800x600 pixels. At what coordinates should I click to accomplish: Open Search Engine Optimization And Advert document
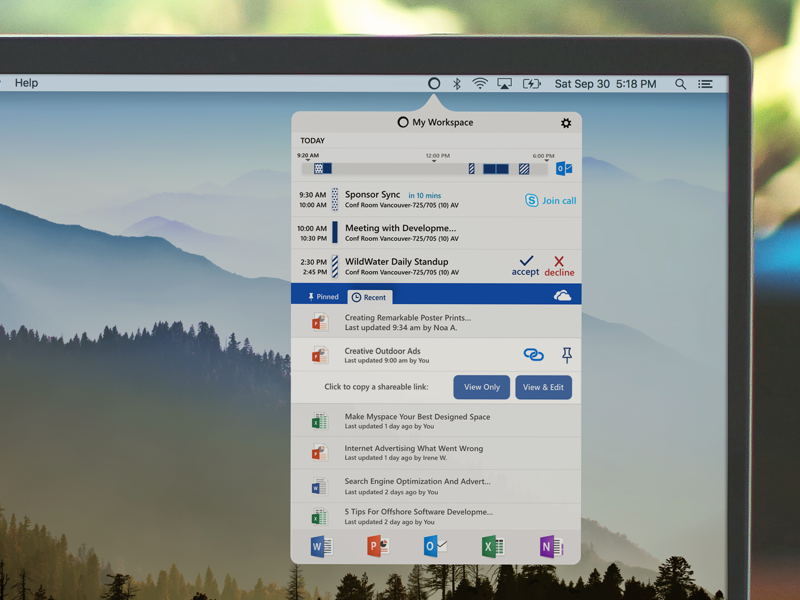pyautogui.click(x=417, y=481)
